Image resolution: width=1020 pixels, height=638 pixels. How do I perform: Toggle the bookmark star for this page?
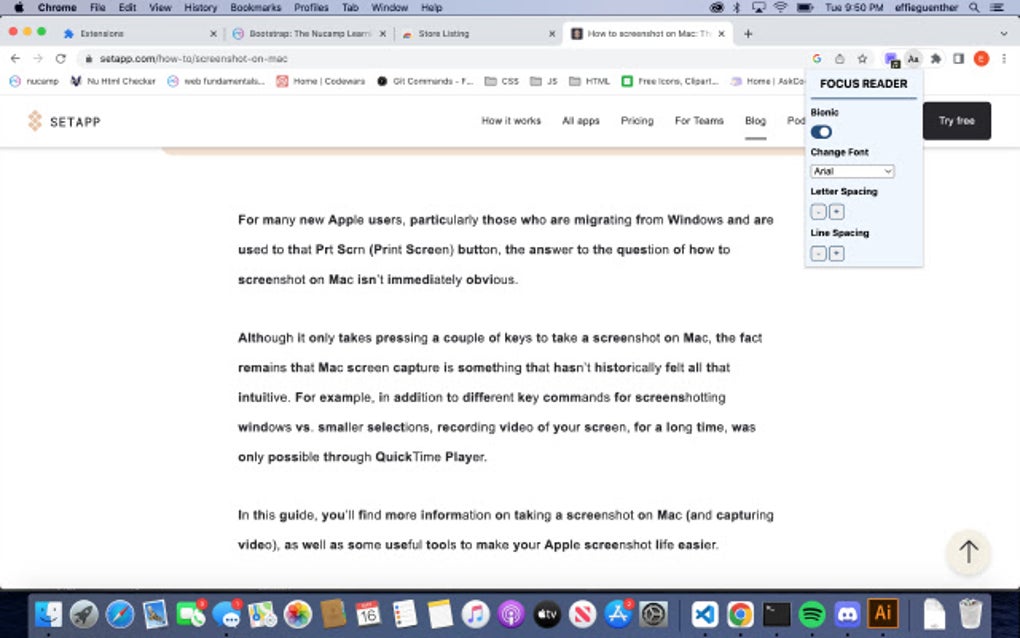pos(862,59)
